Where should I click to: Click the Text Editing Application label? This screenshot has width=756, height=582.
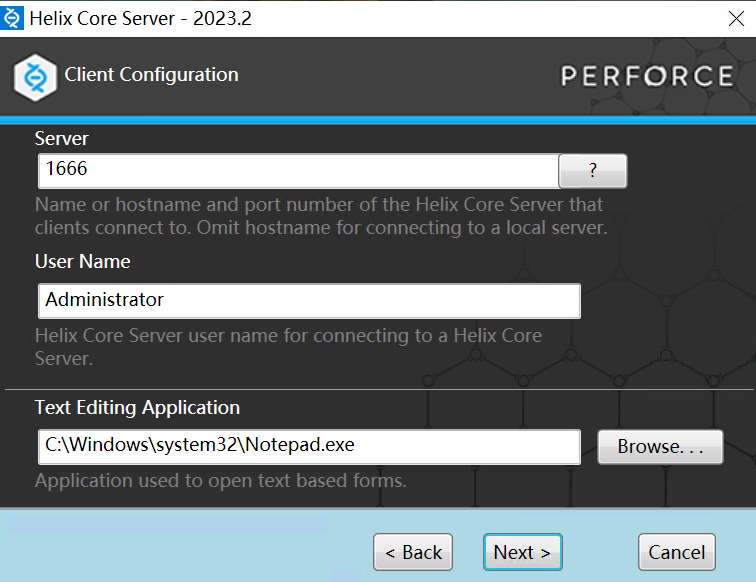click(x=137, y=408)
